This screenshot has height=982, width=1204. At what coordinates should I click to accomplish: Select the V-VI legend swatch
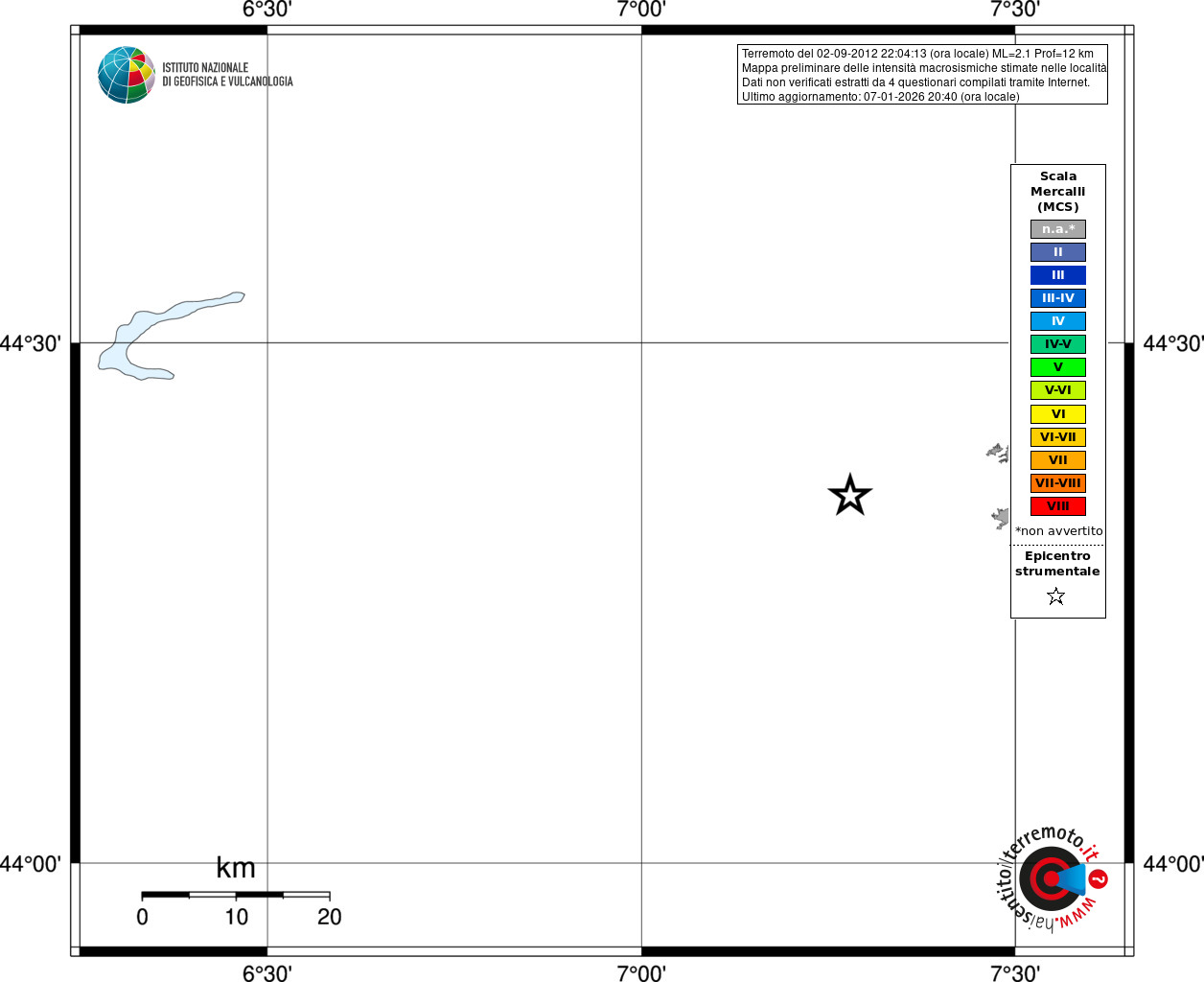1058,390
